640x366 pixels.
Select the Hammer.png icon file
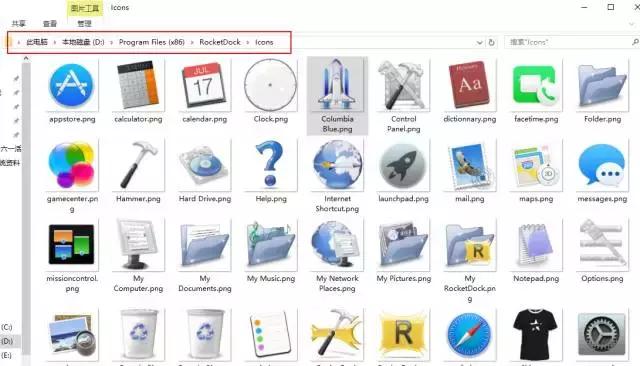pyautogui.click(x=138, y=171)
